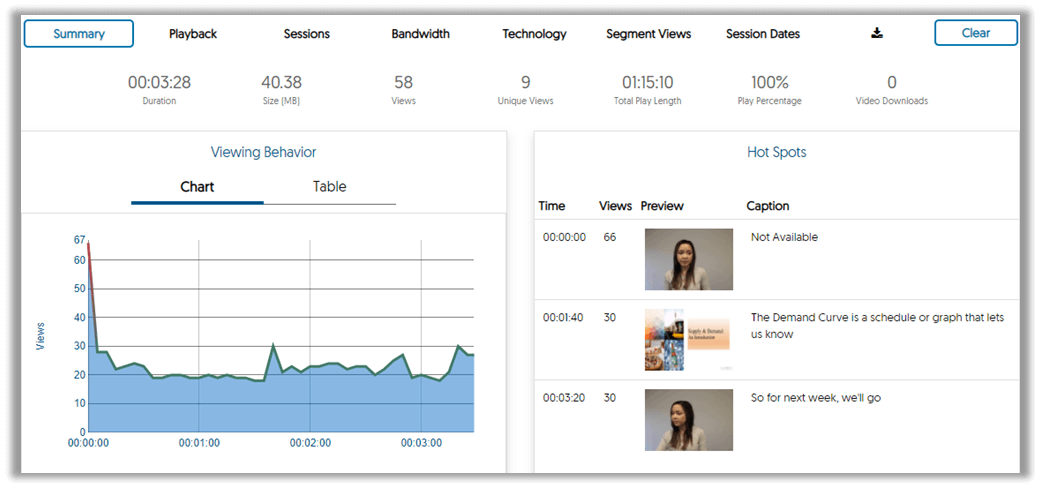Click the 'The Demand Curve' caption text

pyautogui.click(x=878, y=325)
